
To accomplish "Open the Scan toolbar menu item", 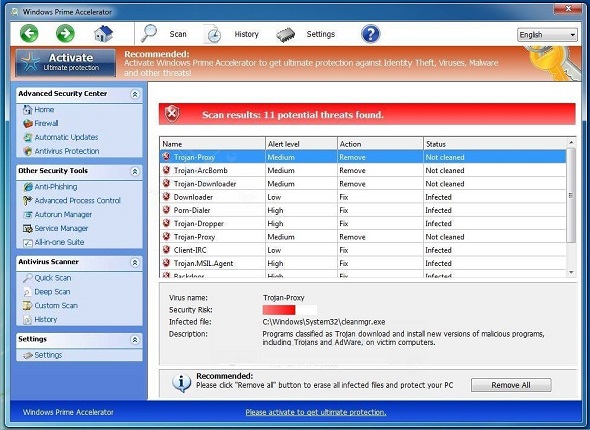I will pos(178,34).
